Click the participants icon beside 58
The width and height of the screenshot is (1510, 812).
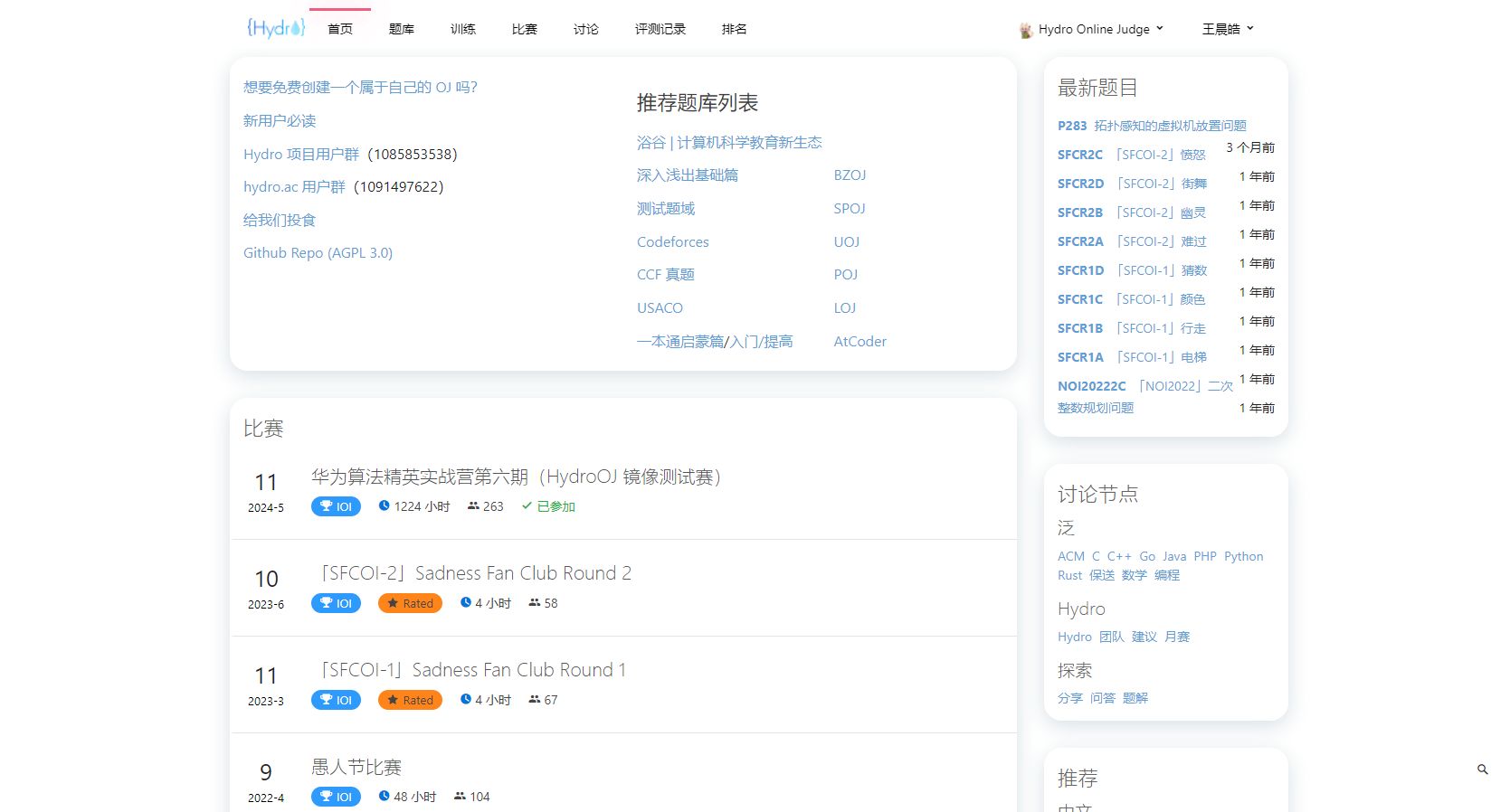[x=535, y=602]
